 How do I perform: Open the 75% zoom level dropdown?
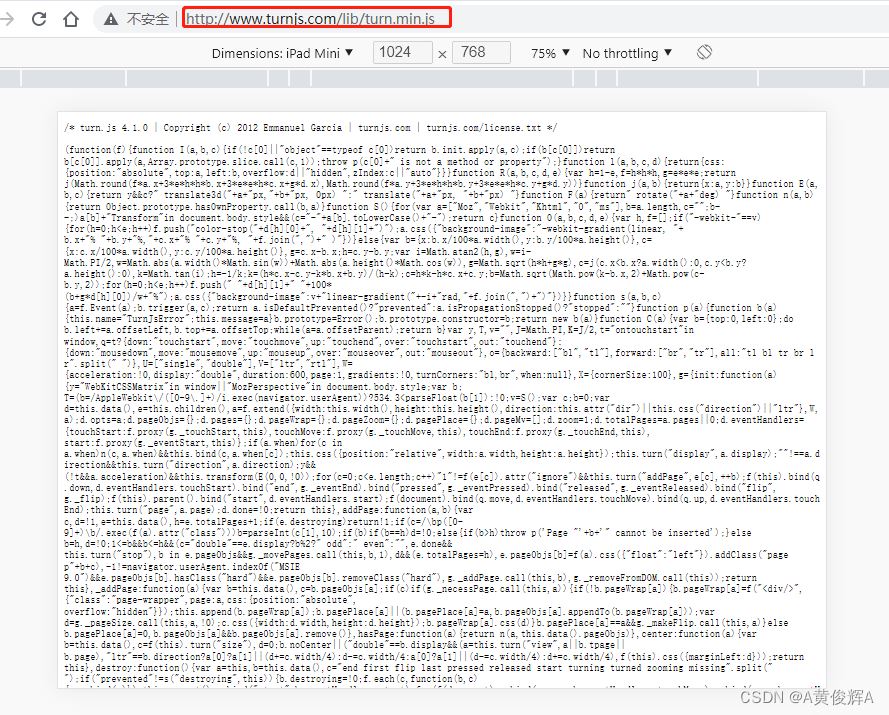(543, 53)
